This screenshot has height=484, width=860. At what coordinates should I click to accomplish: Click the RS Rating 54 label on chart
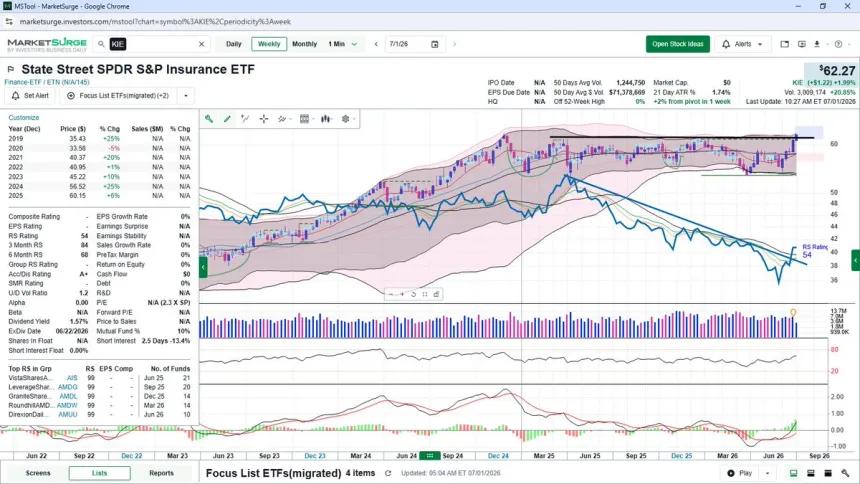click(x=814, y=251)
